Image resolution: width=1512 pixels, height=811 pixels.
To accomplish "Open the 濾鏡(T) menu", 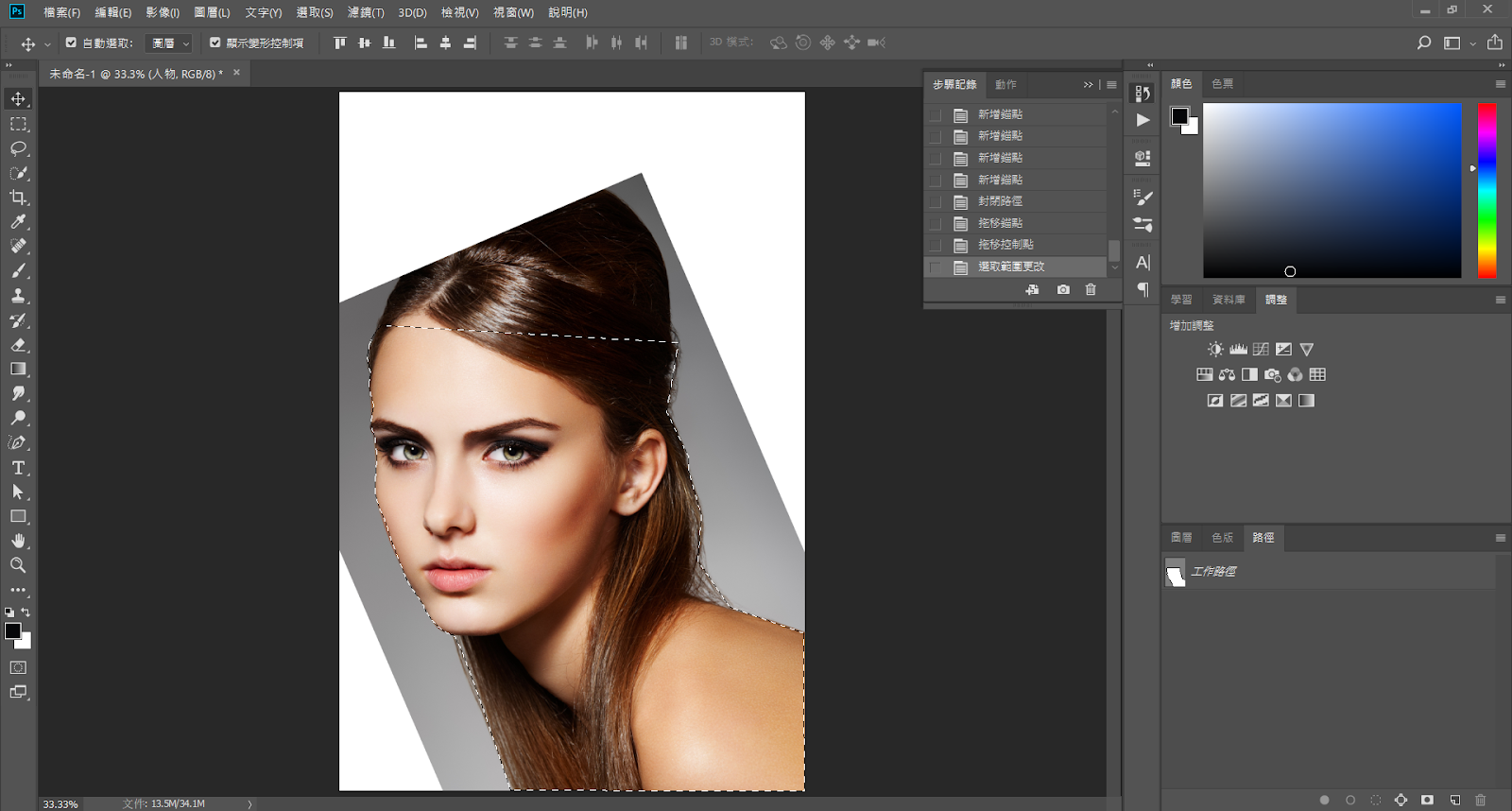I will pos(365,12).
